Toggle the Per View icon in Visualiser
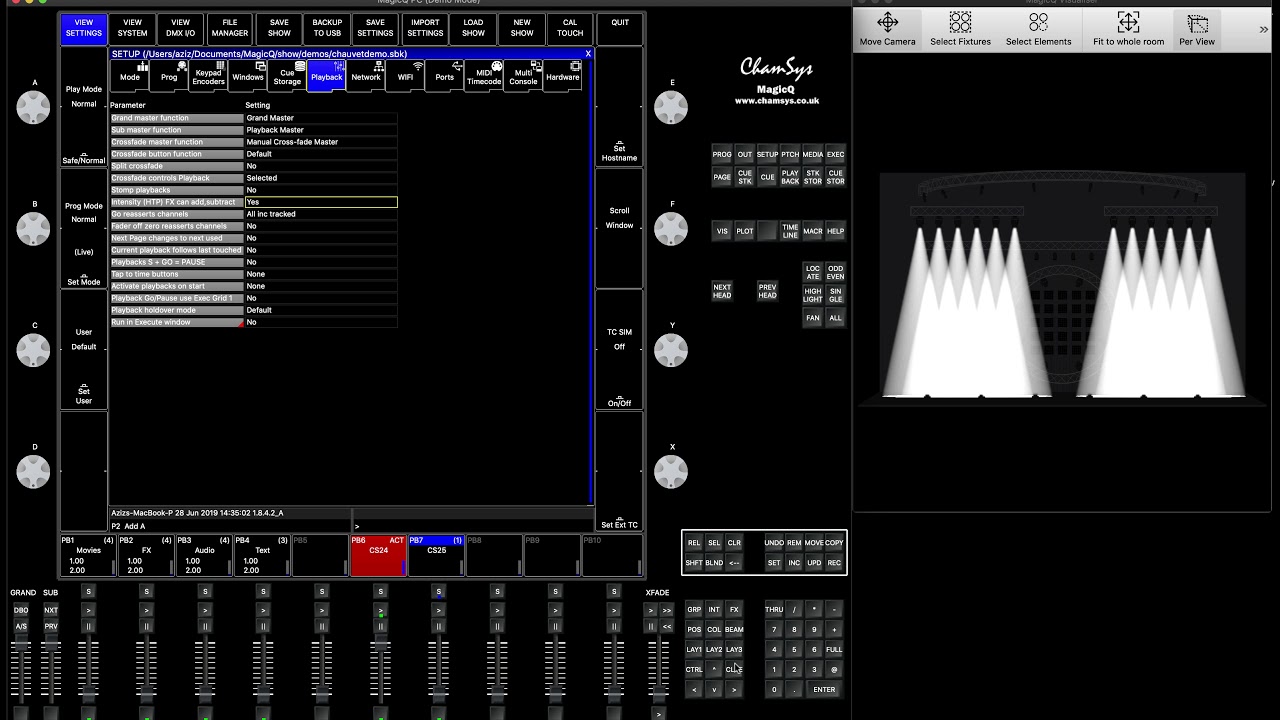The width and height of the screenshot is (1280, 720). coord(1197,29)
